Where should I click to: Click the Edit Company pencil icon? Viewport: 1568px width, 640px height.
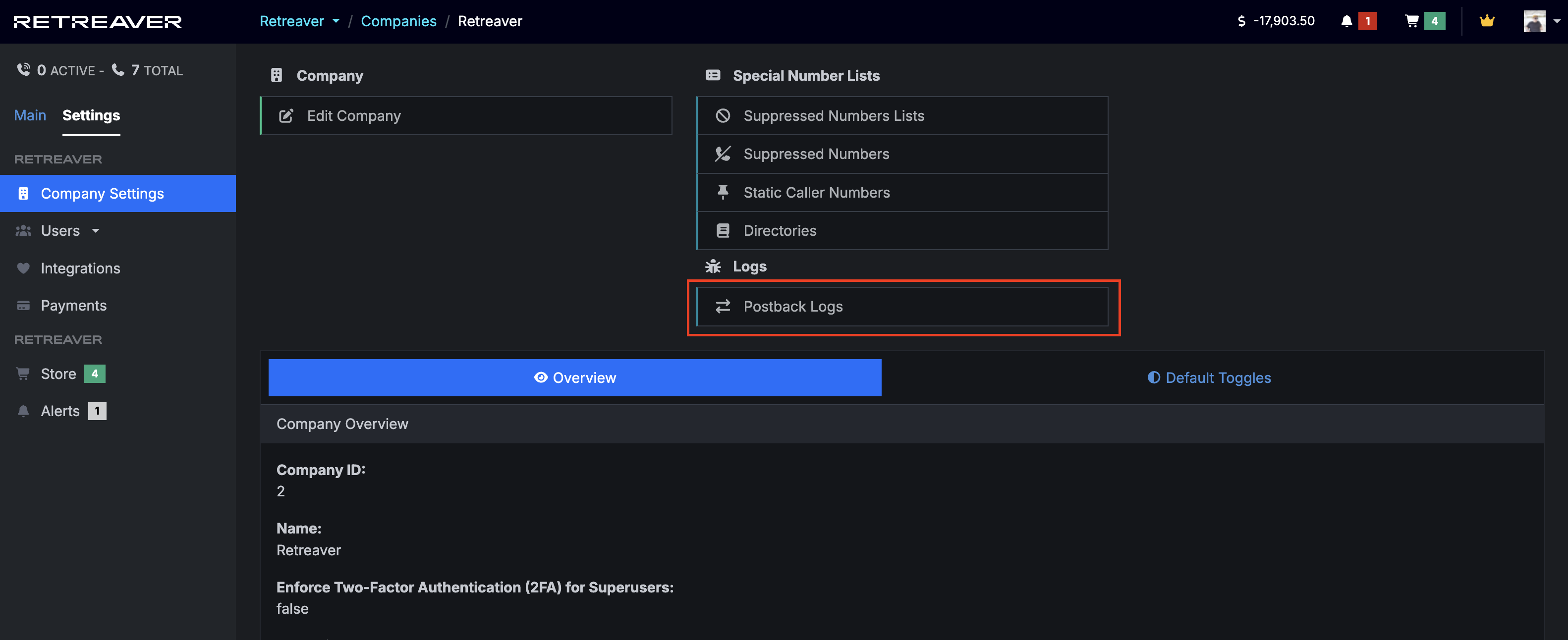pos(286,115)
